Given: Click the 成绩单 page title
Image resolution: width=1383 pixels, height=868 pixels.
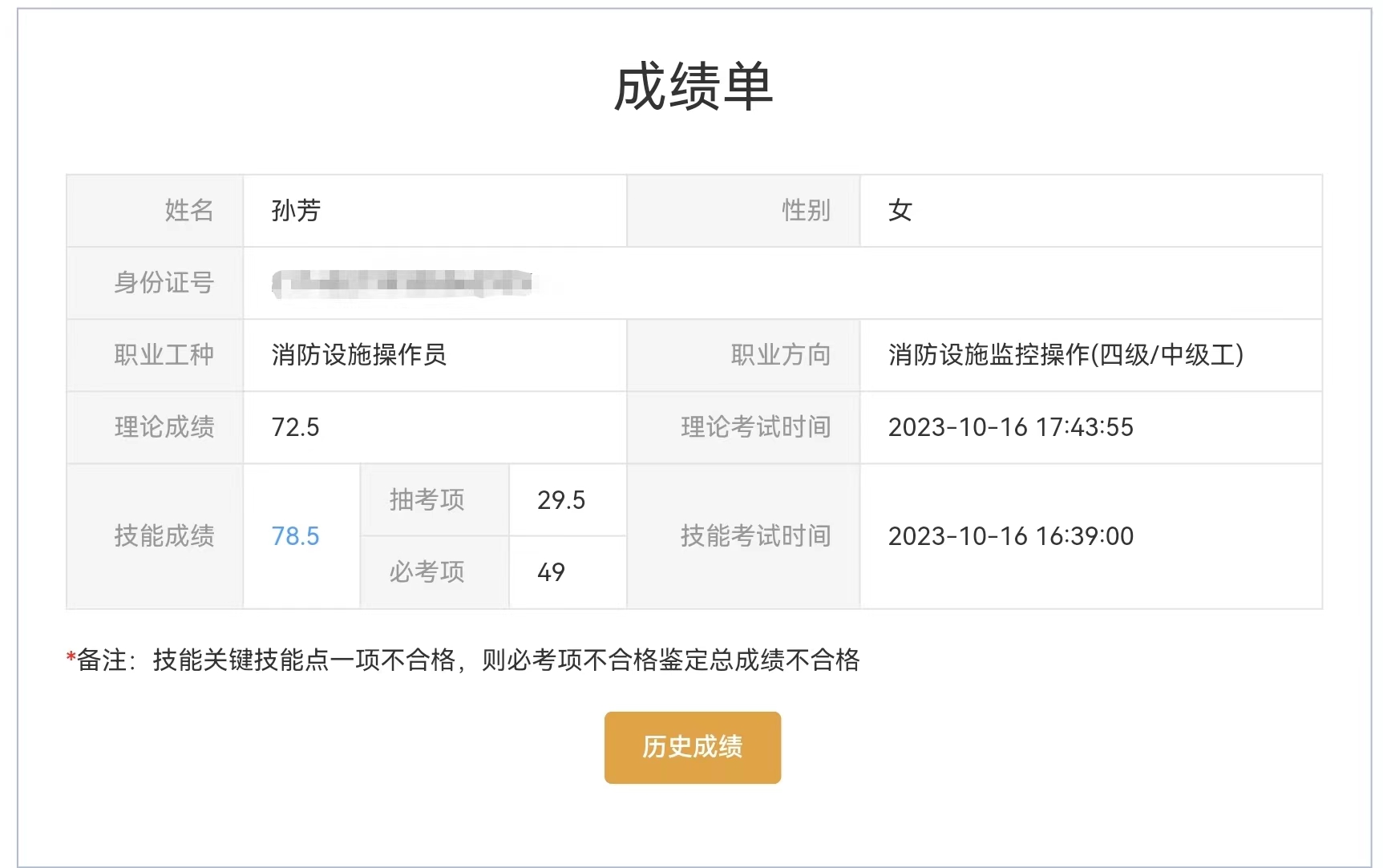Looking at the screenshot, I should (693, 87).
